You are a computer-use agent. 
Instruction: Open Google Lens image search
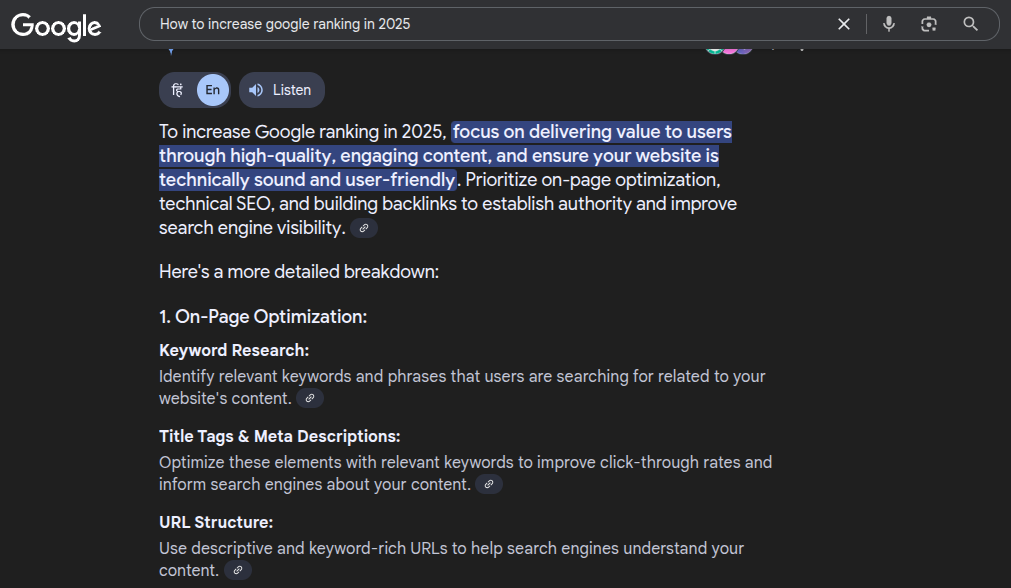click(929, 24)
